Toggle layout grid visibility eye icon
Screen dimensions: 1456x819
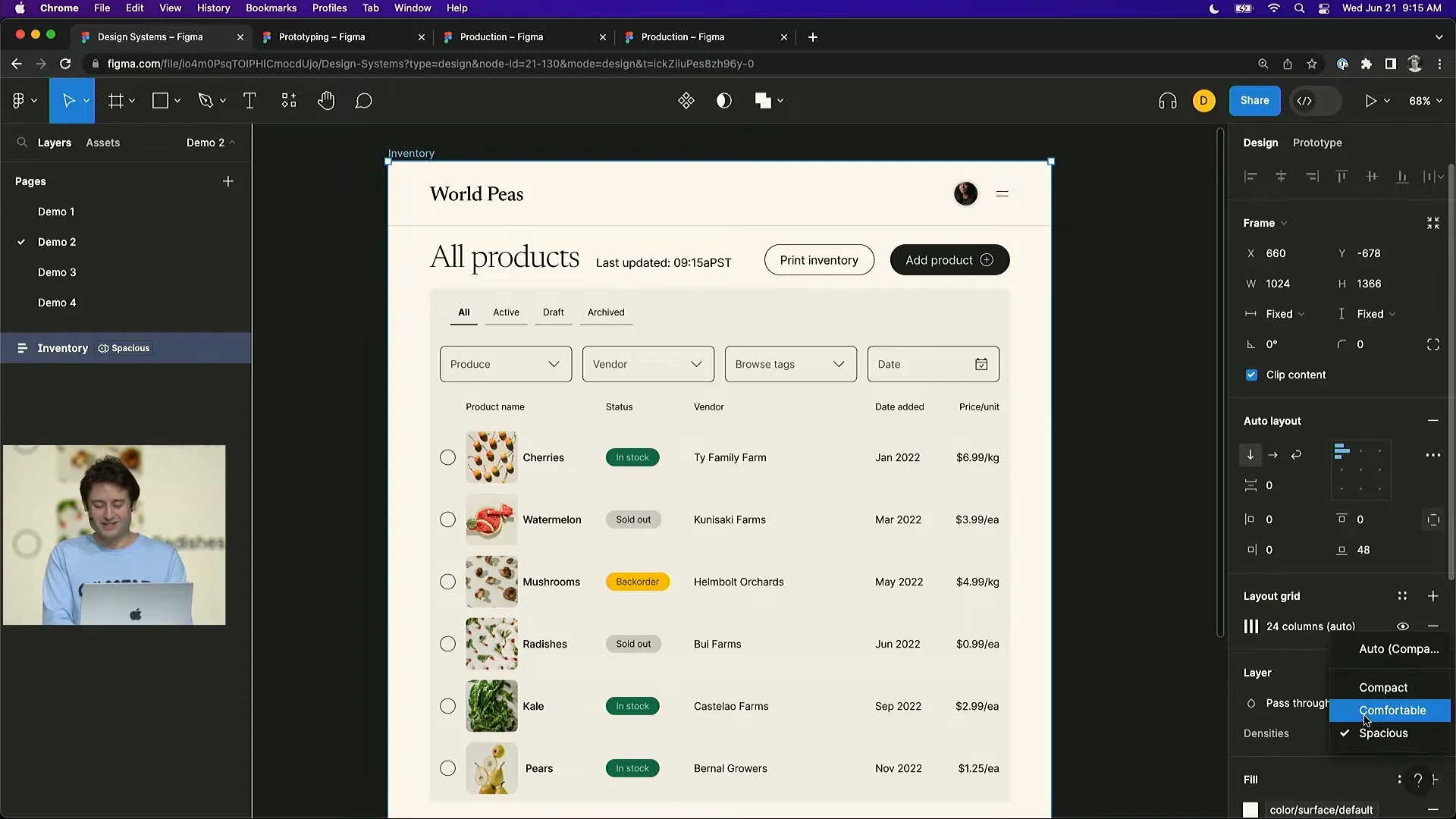coord(1403,626)
